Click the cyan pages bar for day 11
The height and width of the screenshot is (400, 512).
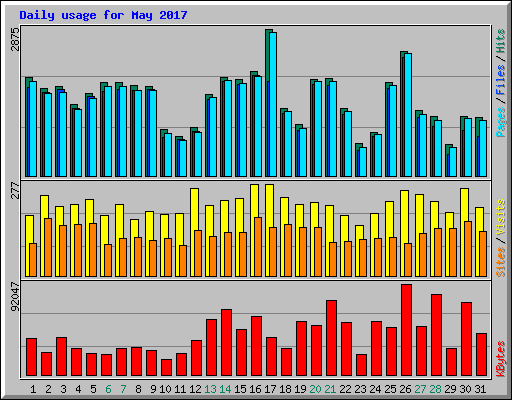pyautogui.click(x=183, y=158)
